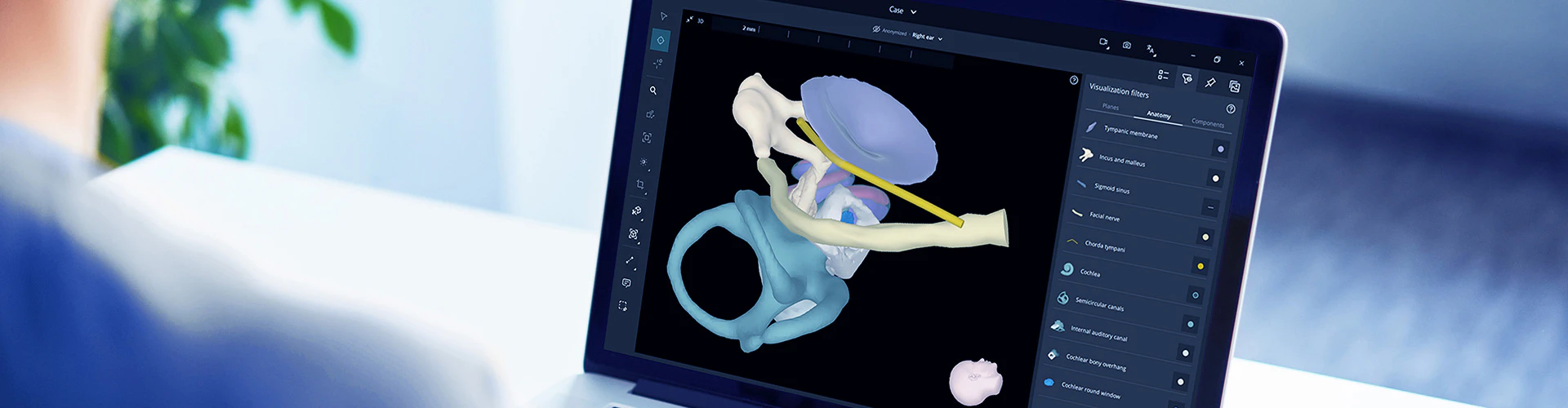Click the Tympanic membrane label
Viewport: 1568px width, 408px height.
tap(1131, 132)
